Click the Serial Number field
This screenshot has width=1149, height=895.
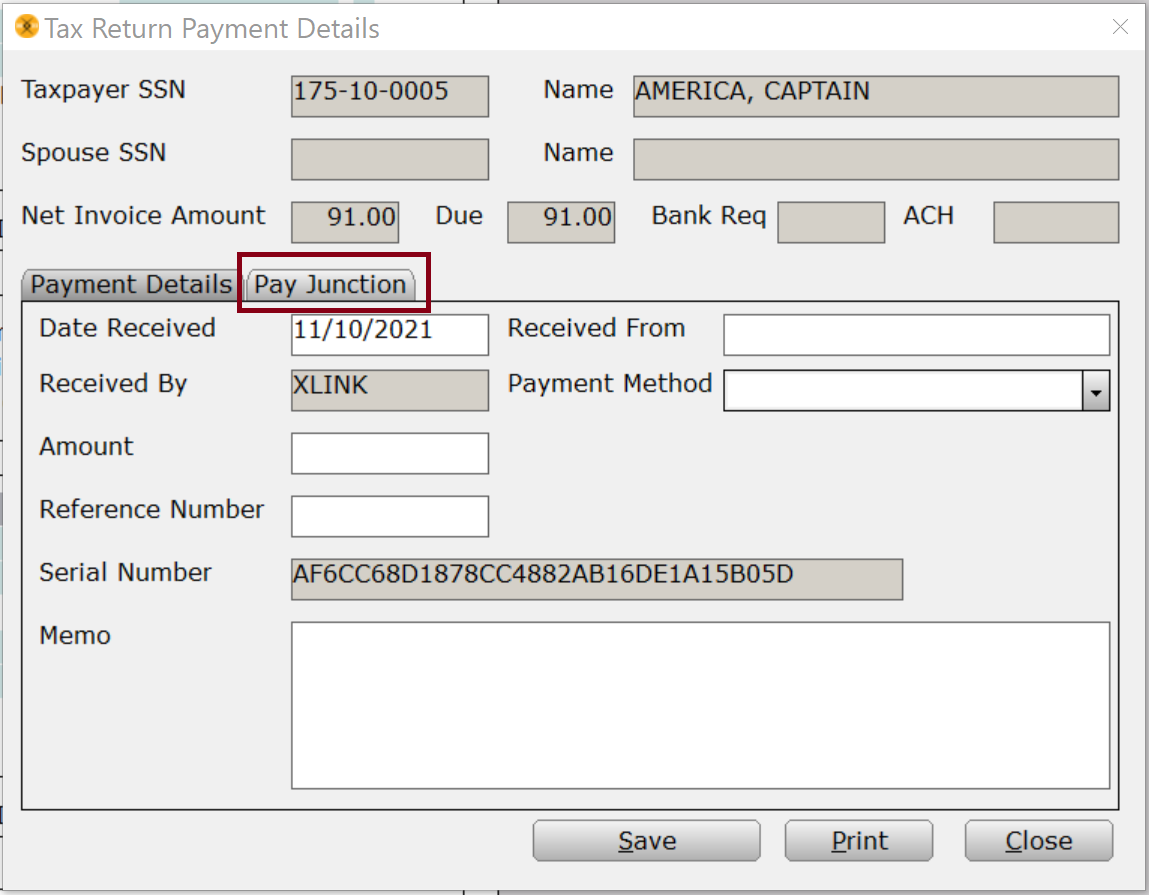tap(596, 579)
